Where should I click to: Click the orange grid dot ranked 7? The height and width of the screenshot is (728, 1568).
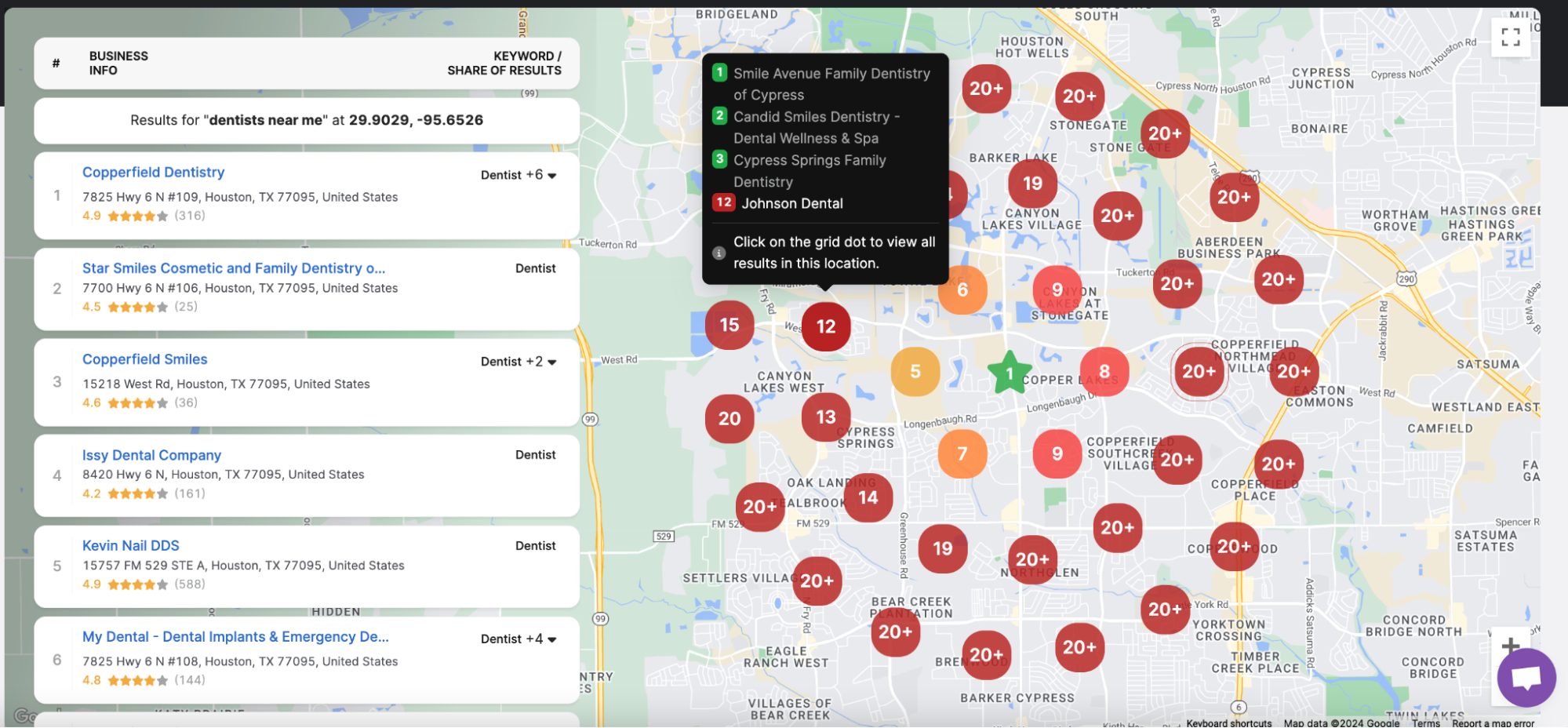click(x=962, y=453)
